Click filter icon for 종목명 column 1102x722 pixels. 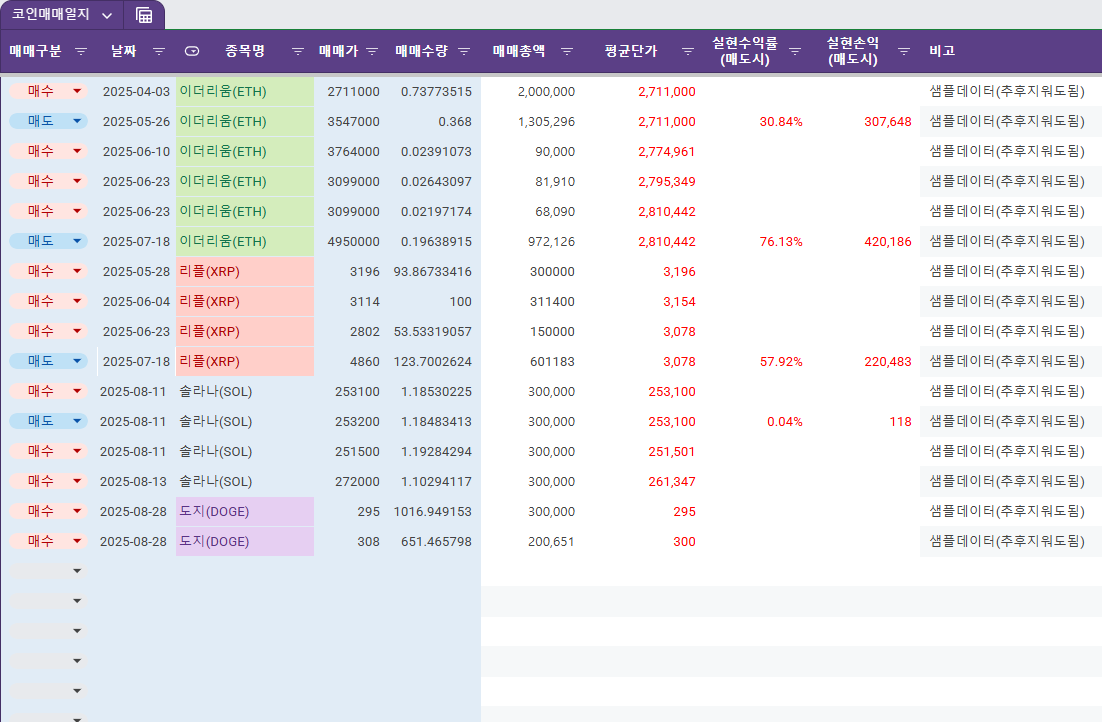coord(298,51)
